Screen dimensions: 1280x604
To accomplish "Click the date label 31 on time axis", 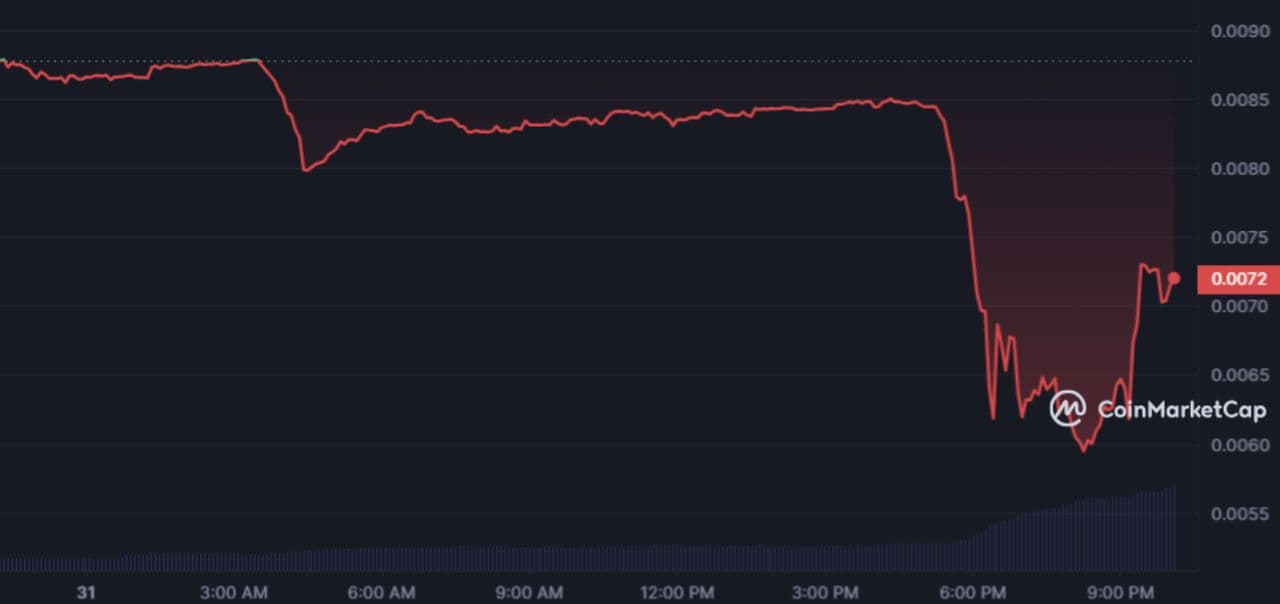I will (86, 593).
